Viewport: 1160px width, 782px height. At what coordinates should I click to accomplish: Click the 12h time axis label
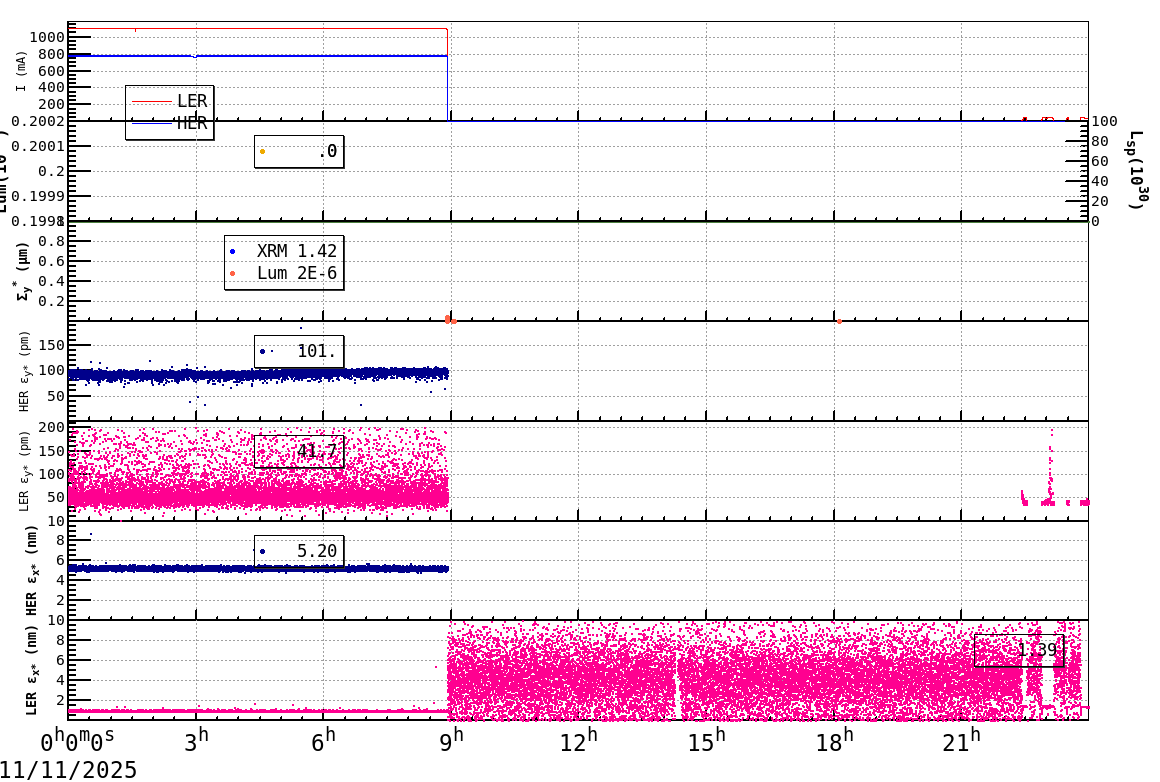579,741
